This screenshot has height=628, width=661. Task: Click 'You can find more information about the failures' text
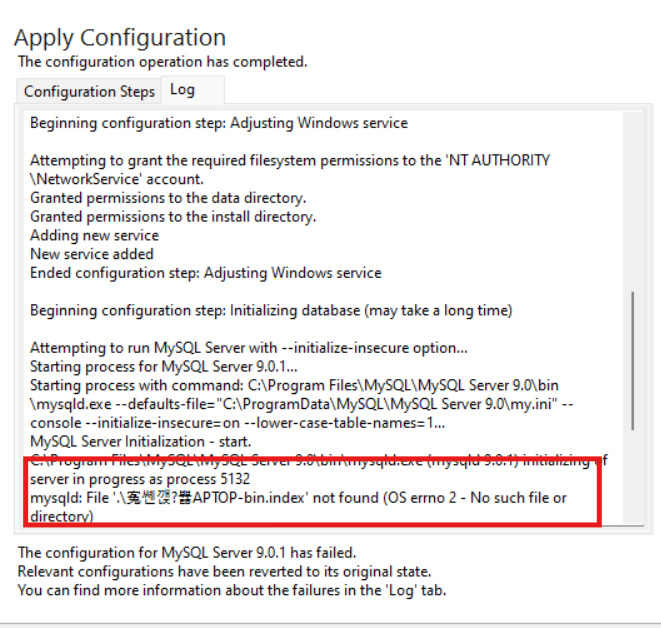coord(232,590)
